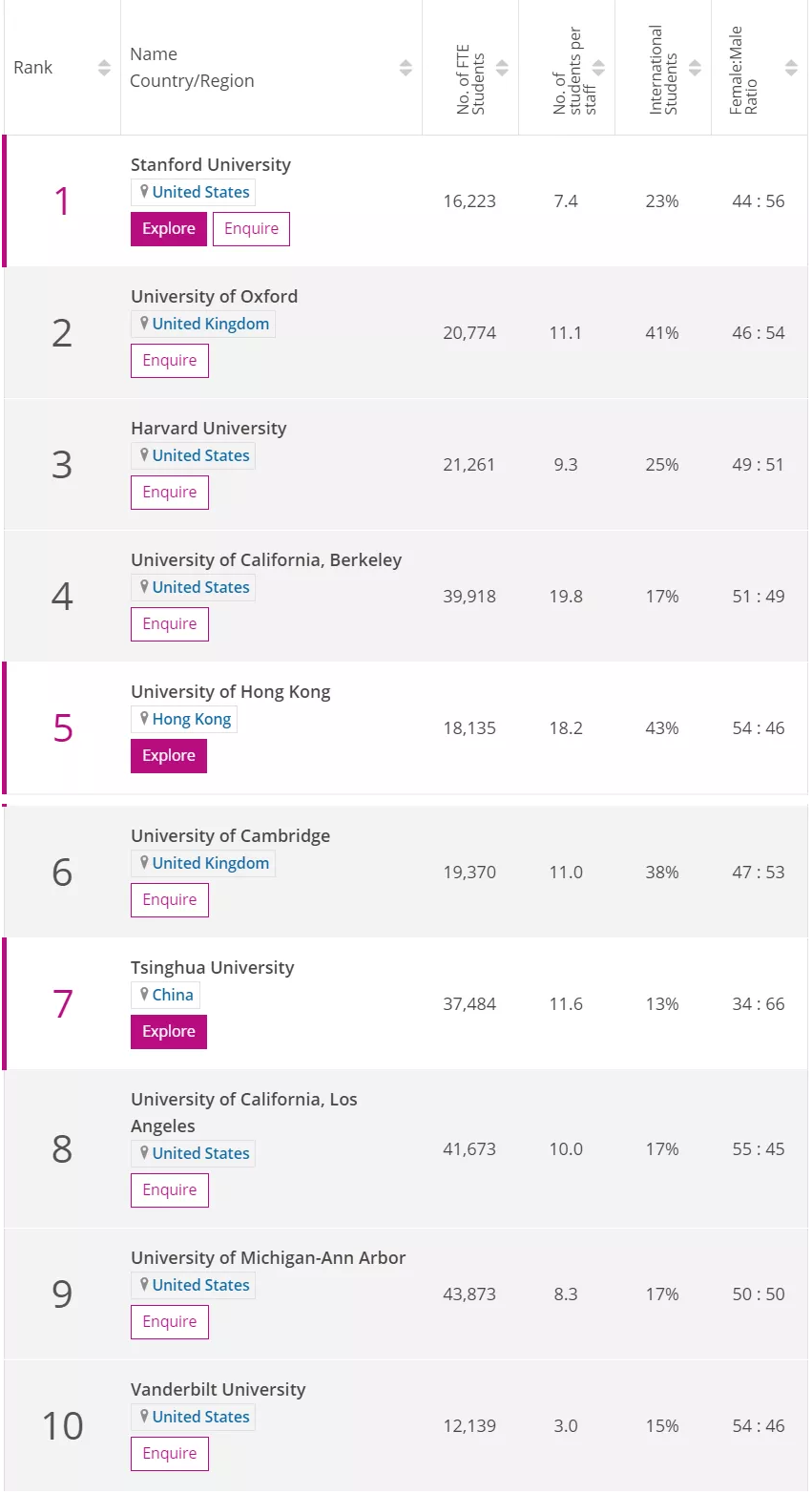The height and width of the screenshot is (1494, 812).
Task: Explore Tsinghua University
Action: pyautogui.click(x=169, y=1032)
